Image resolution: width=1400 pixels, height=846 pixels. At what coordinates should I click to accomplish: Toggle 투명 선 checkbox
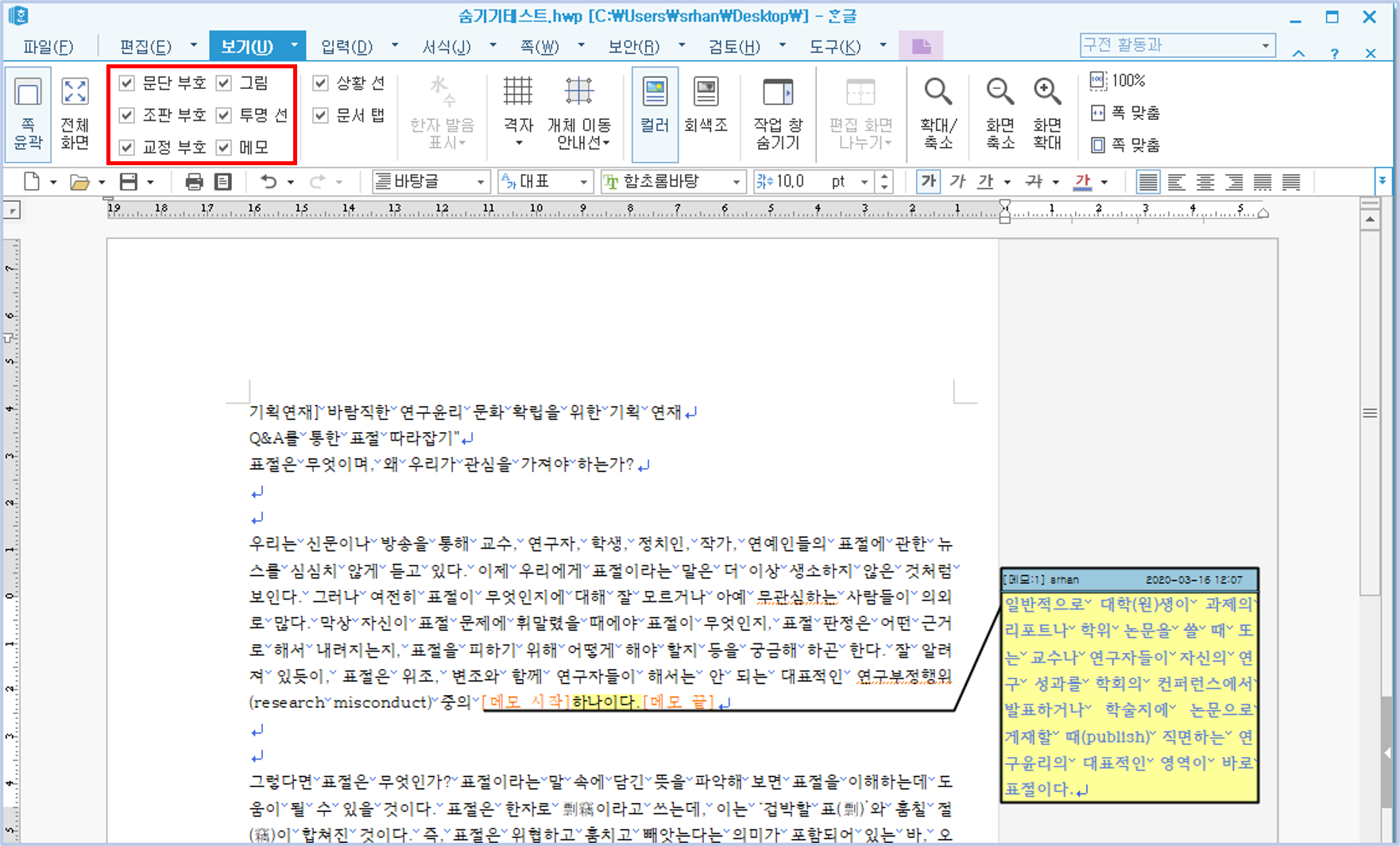(224, 115)
